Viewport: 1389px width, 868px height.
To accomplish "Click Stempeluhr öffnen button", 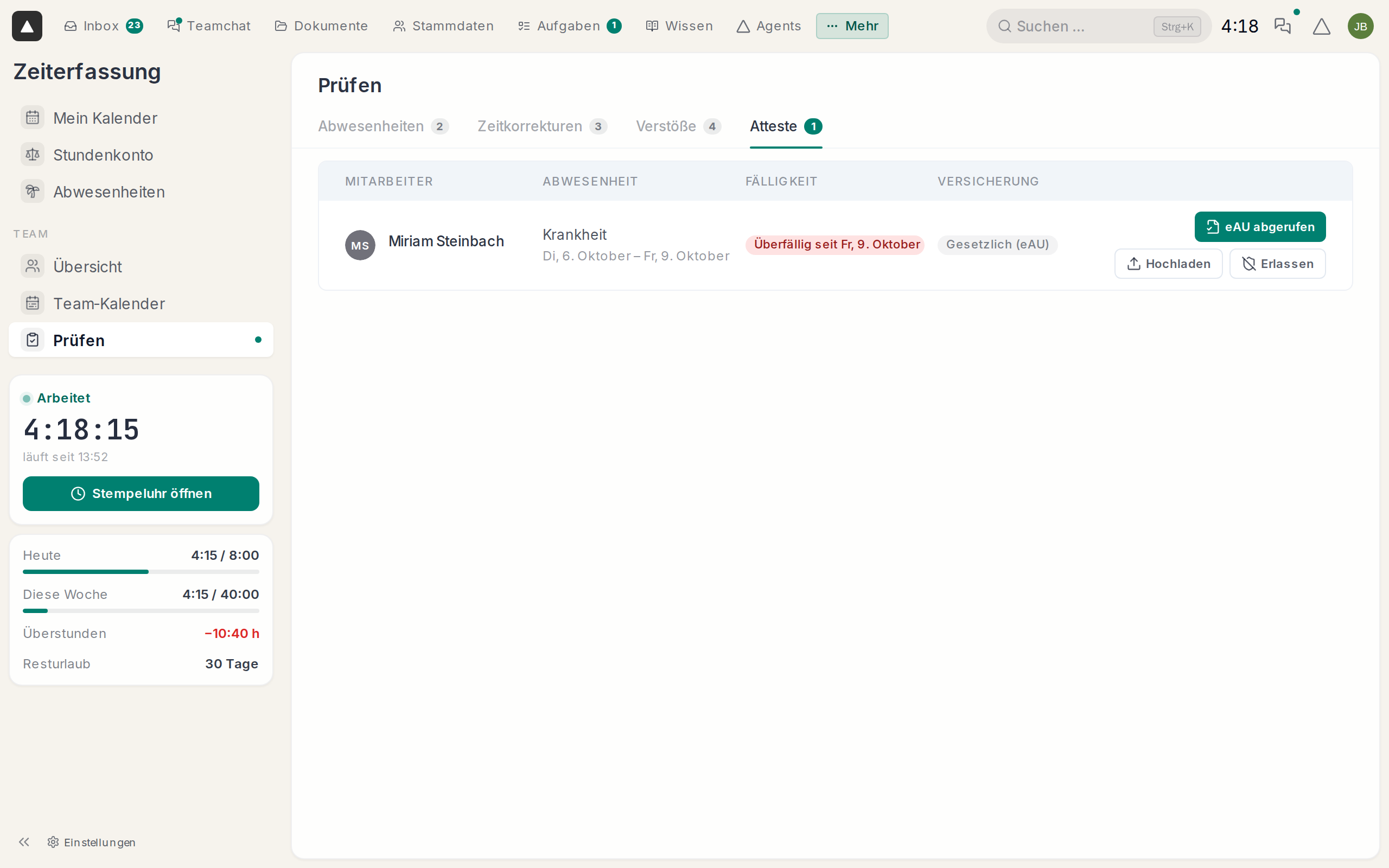I will (141, 493).
